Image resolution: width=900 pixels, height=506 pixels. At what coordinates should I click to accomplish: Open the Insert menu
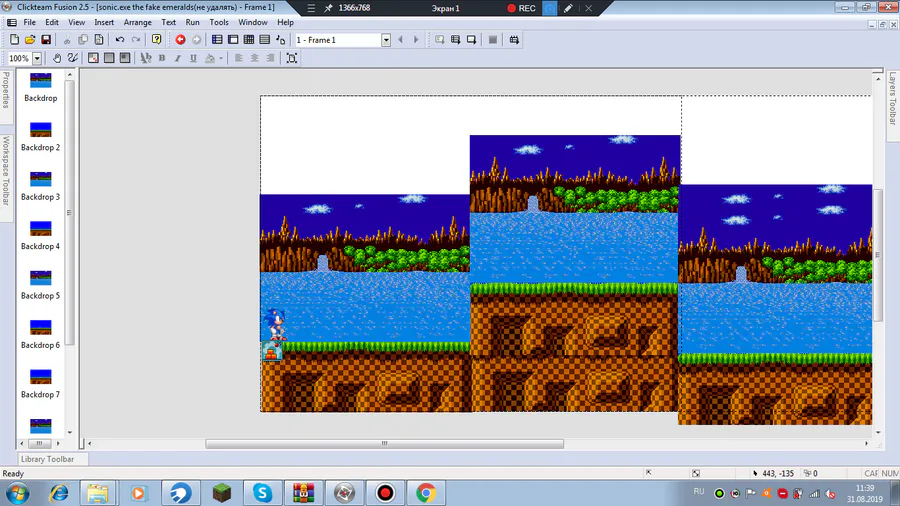tap(104, 22)
